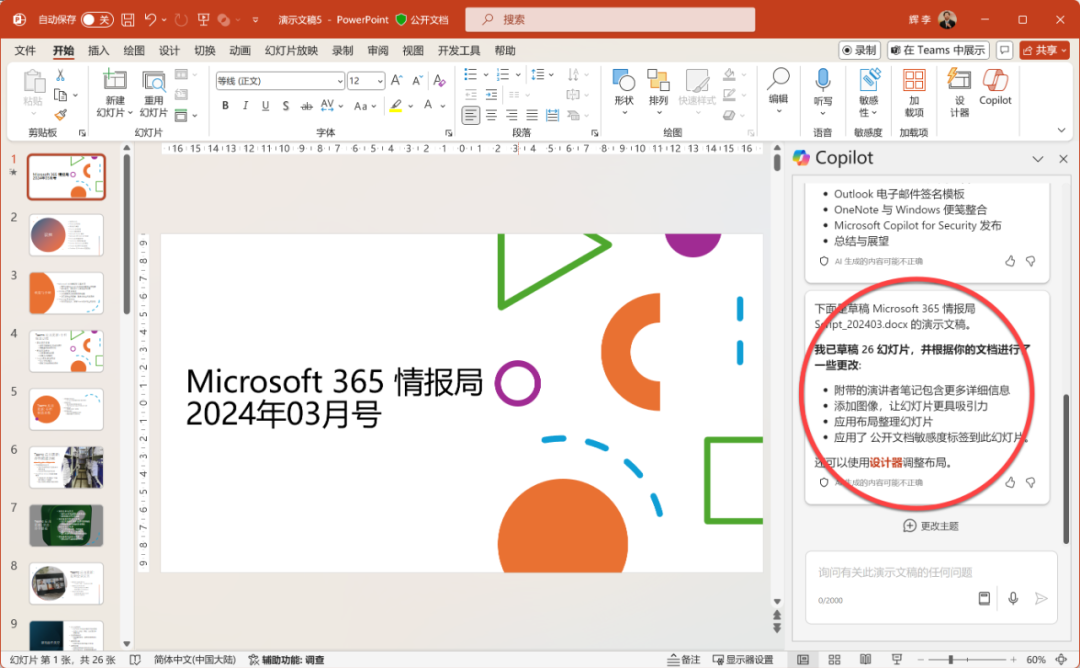Image resolution: width=1080 pixels, height=668 pixels.
Task: Toggle Italic formatting
Action: (245, 105)
